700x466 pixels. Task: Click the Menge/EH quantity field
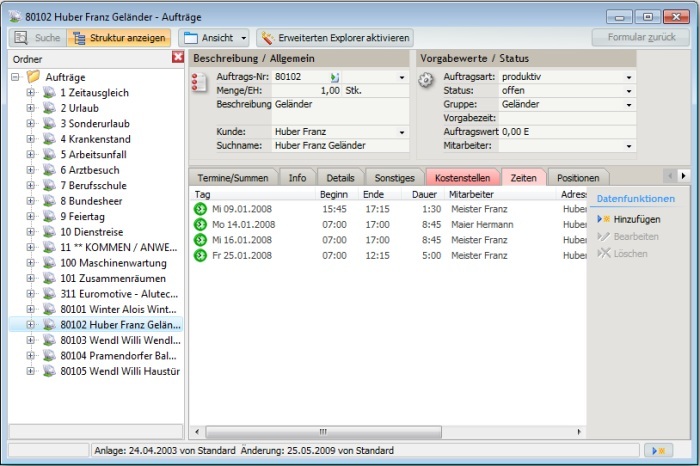[306, 91]
